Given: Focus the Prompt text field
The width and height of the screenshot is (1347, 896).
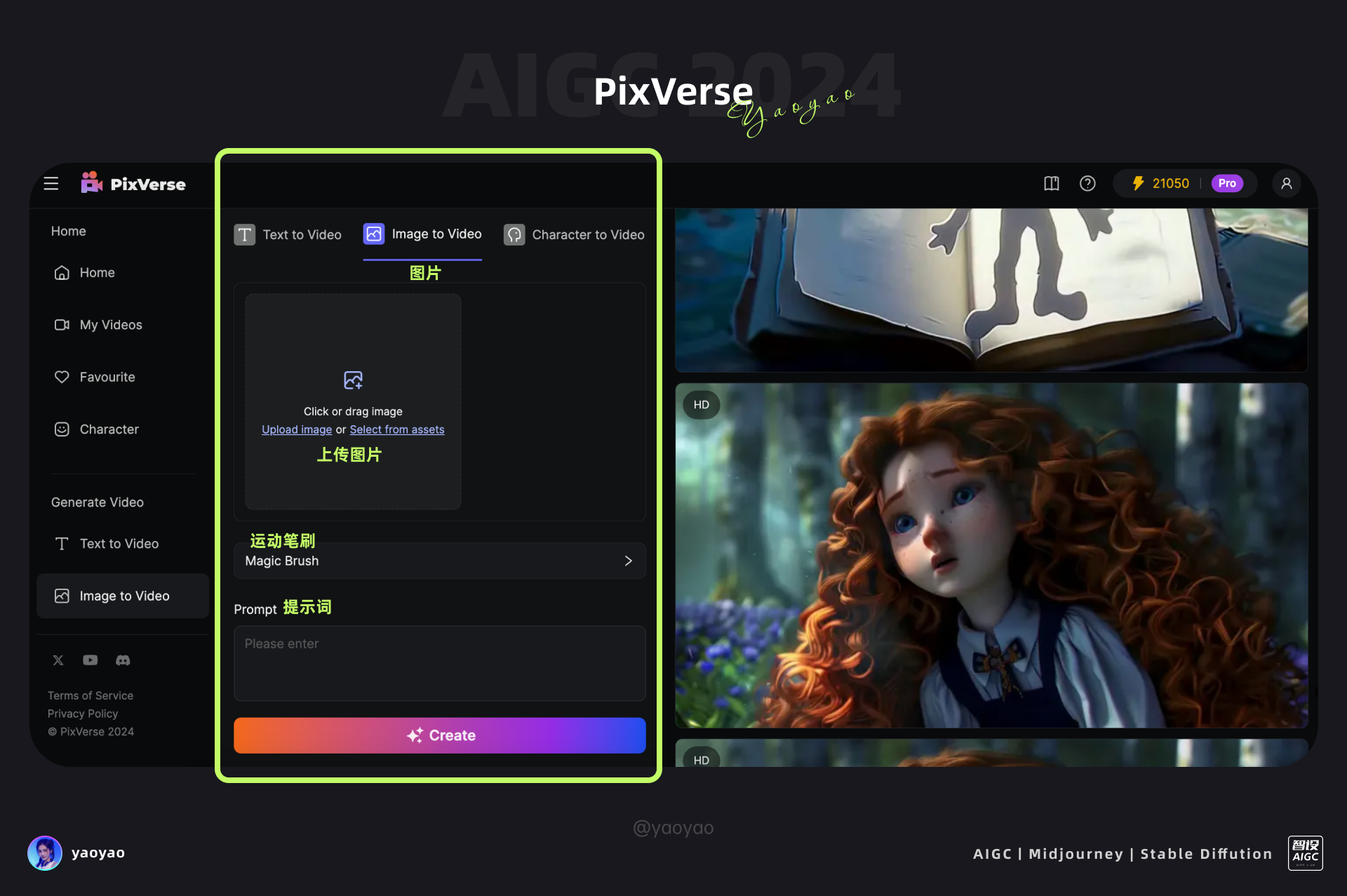Looking at the screenshot, I should [x=439, y=663].
